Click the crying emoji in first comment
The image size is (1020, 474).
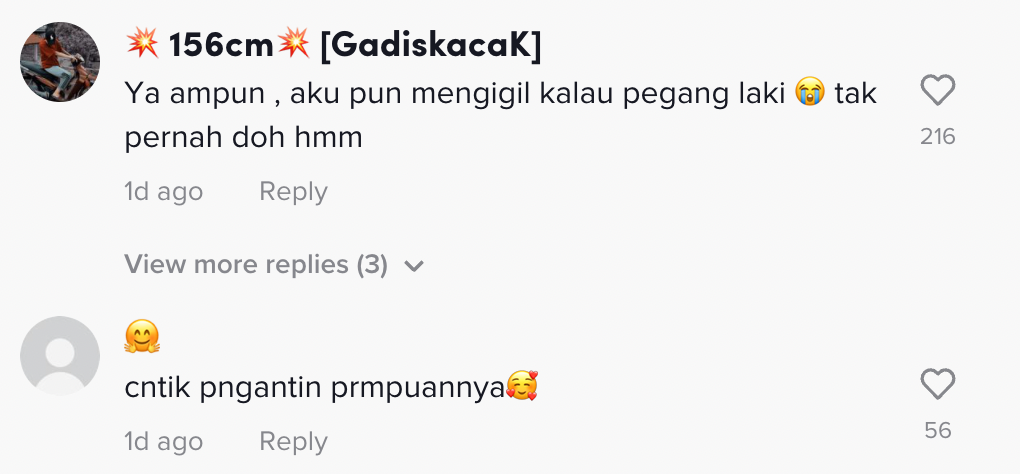coord(808,94)
